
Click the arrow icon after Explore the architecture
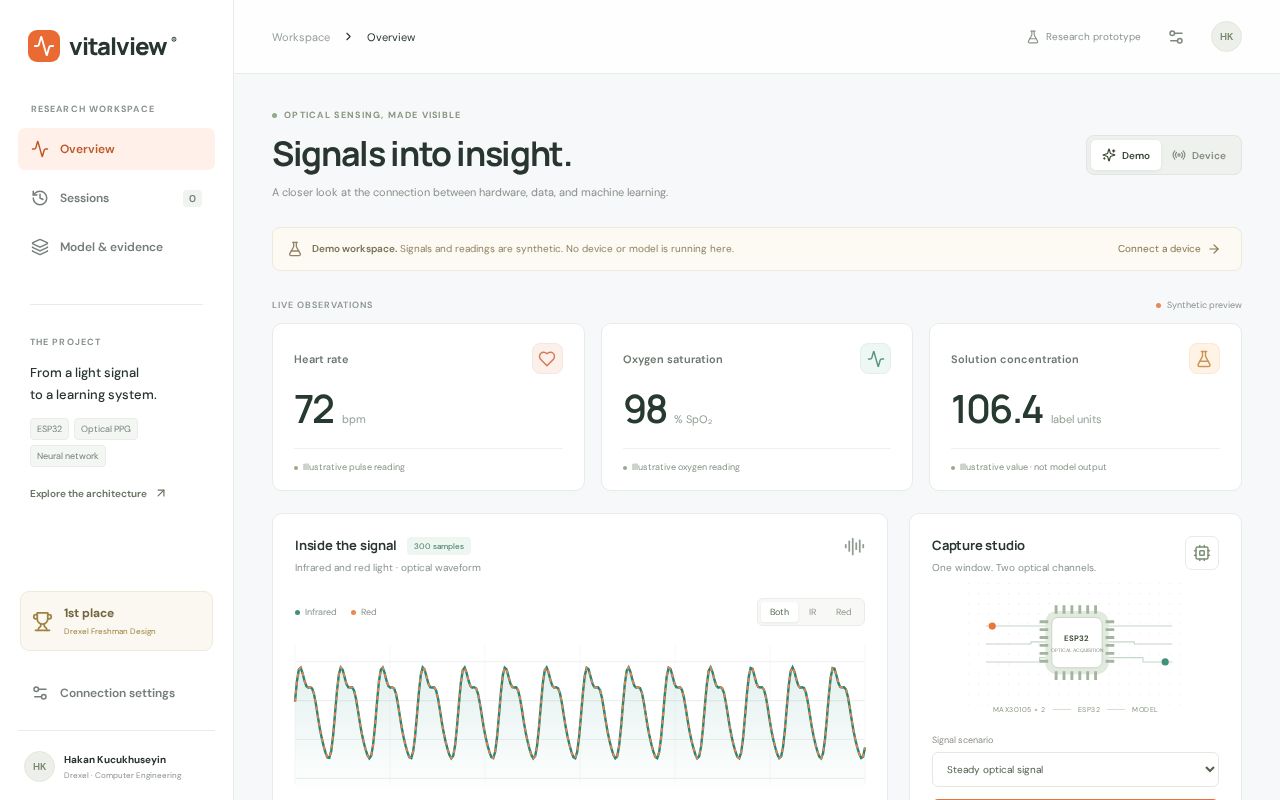(x=161, y=493)
